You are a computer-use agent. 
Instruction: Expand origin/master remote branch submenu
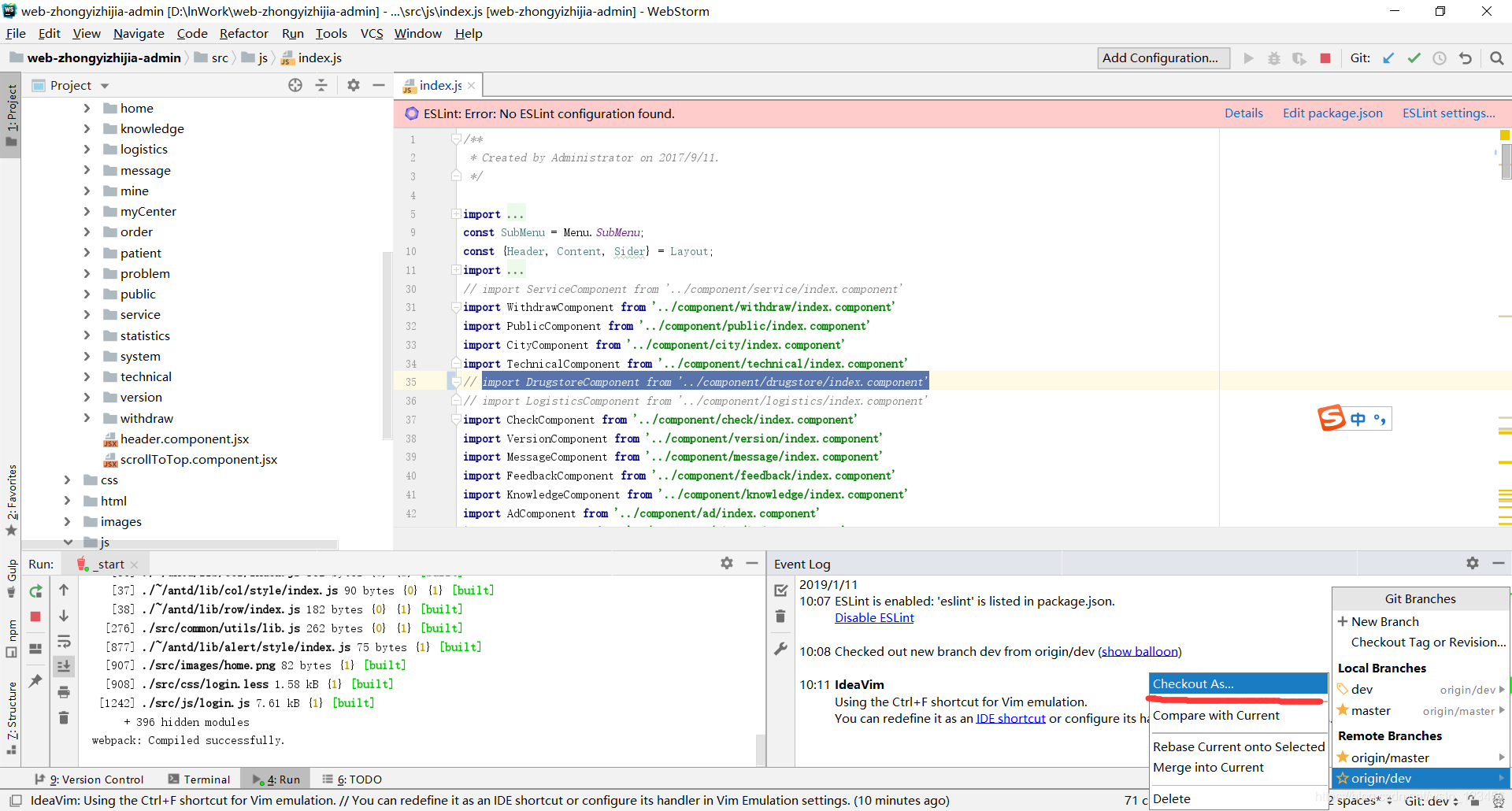1502,757
